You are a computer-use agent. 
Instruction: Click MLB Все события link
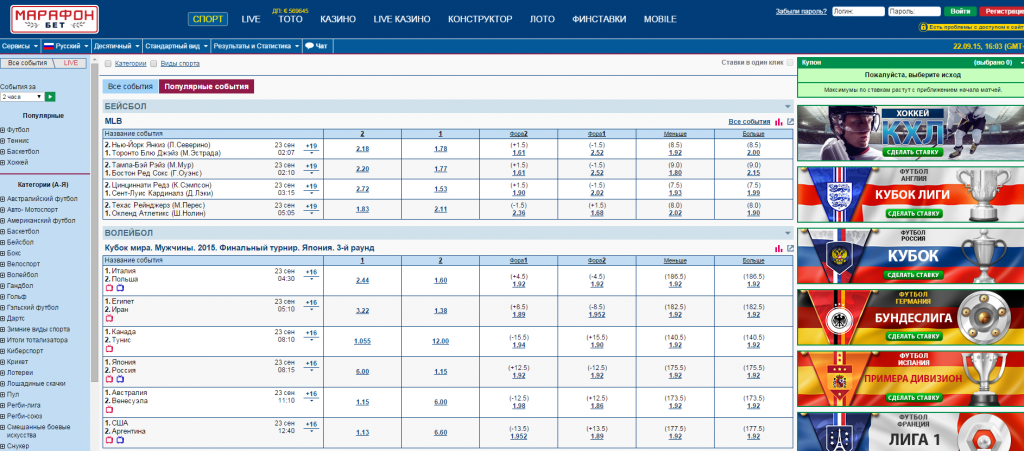(749, 121)
